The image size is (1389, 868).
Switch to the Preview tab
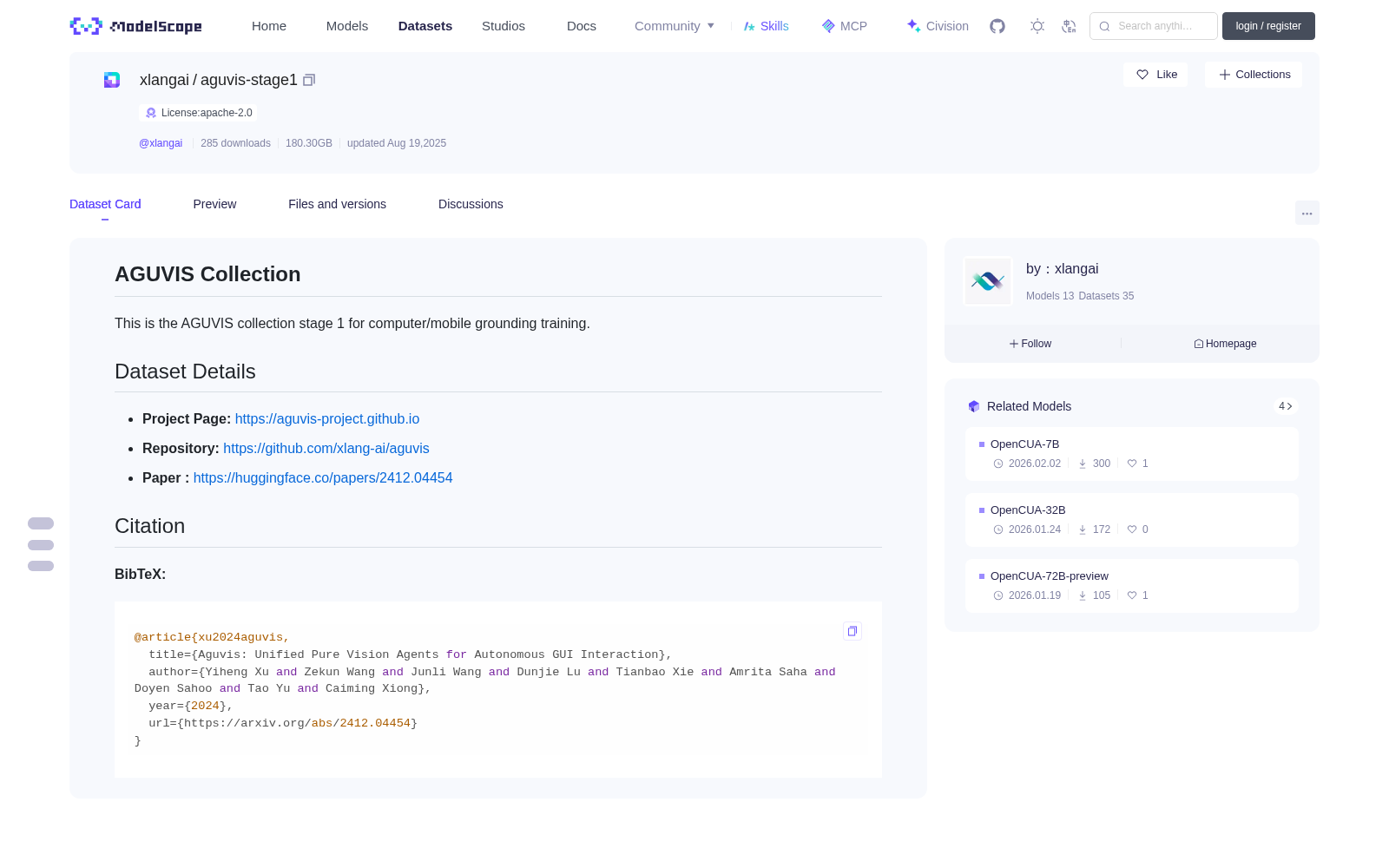pyautogui.click(x=214, y=204)
